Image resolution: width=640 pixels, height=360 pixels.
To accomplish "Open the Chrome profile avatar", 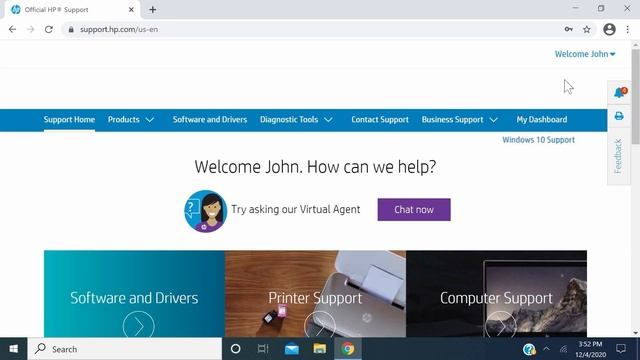I will [x=609, y=29].
